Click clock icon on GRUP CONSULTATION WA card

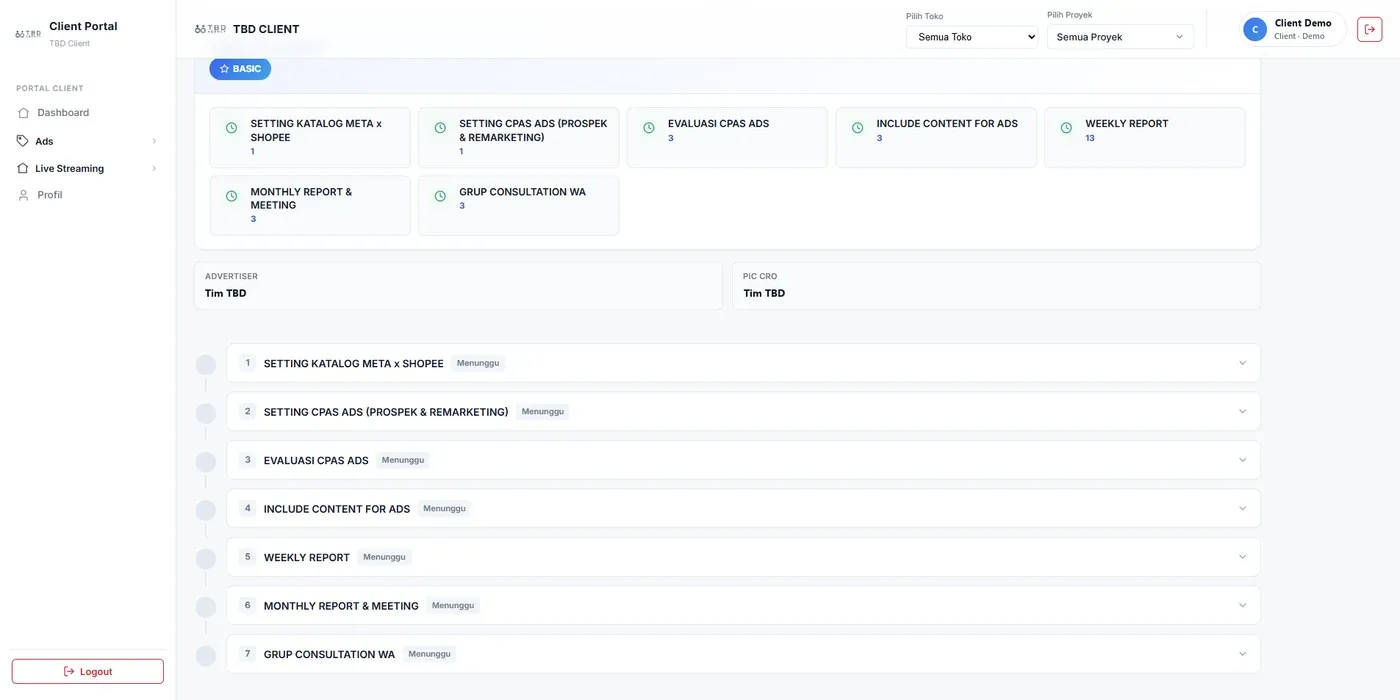pyautogui.click(x=440, y=196)
